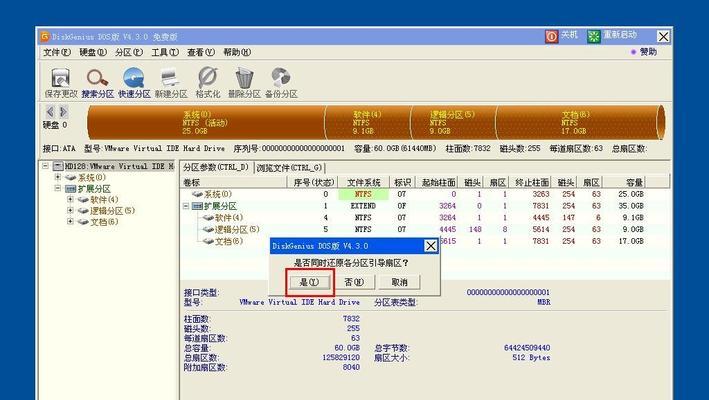
Task: Click the 新建分区 new partition icon
Action: pos(171,82)
